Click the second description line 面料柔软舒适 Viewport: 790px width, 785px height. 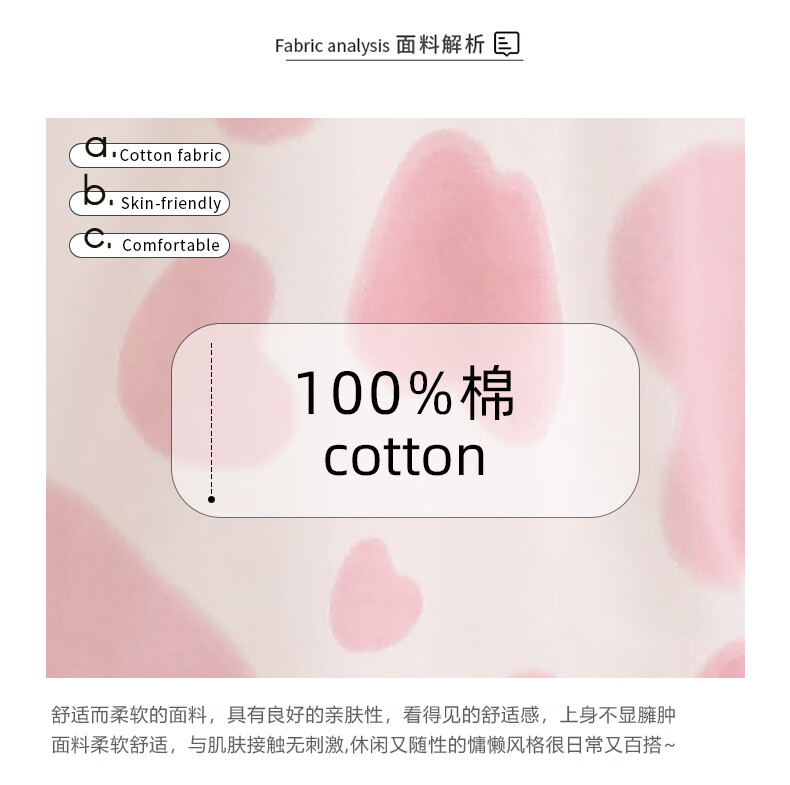(x=363, y=744)
